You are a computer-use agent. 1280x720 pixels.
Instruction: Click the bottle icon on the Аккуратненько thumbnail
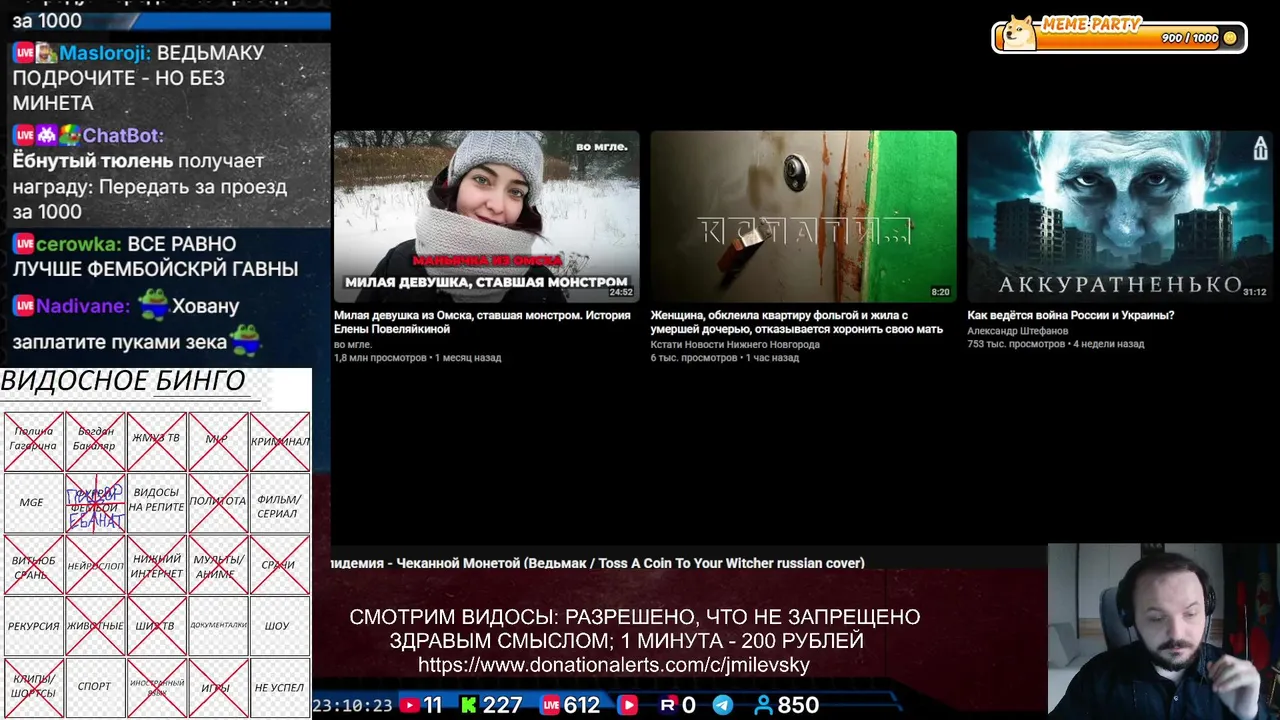point(1260,148)
